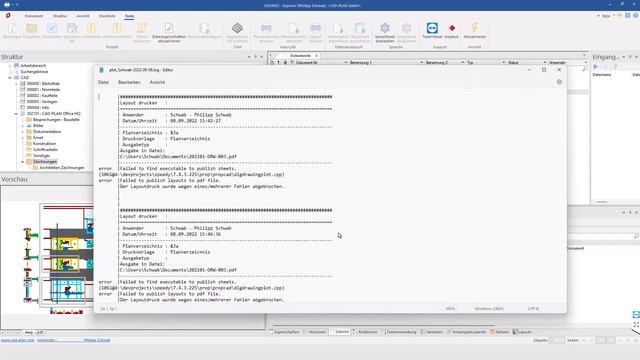Click Bilder folder icon in tree
The height and width of the screenshot is (360, 640).
point(29,126)
